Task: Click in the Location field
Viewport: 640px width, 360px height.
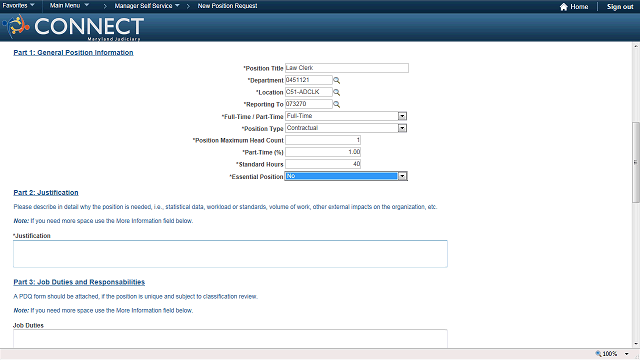Action: (x=309, y=92)
